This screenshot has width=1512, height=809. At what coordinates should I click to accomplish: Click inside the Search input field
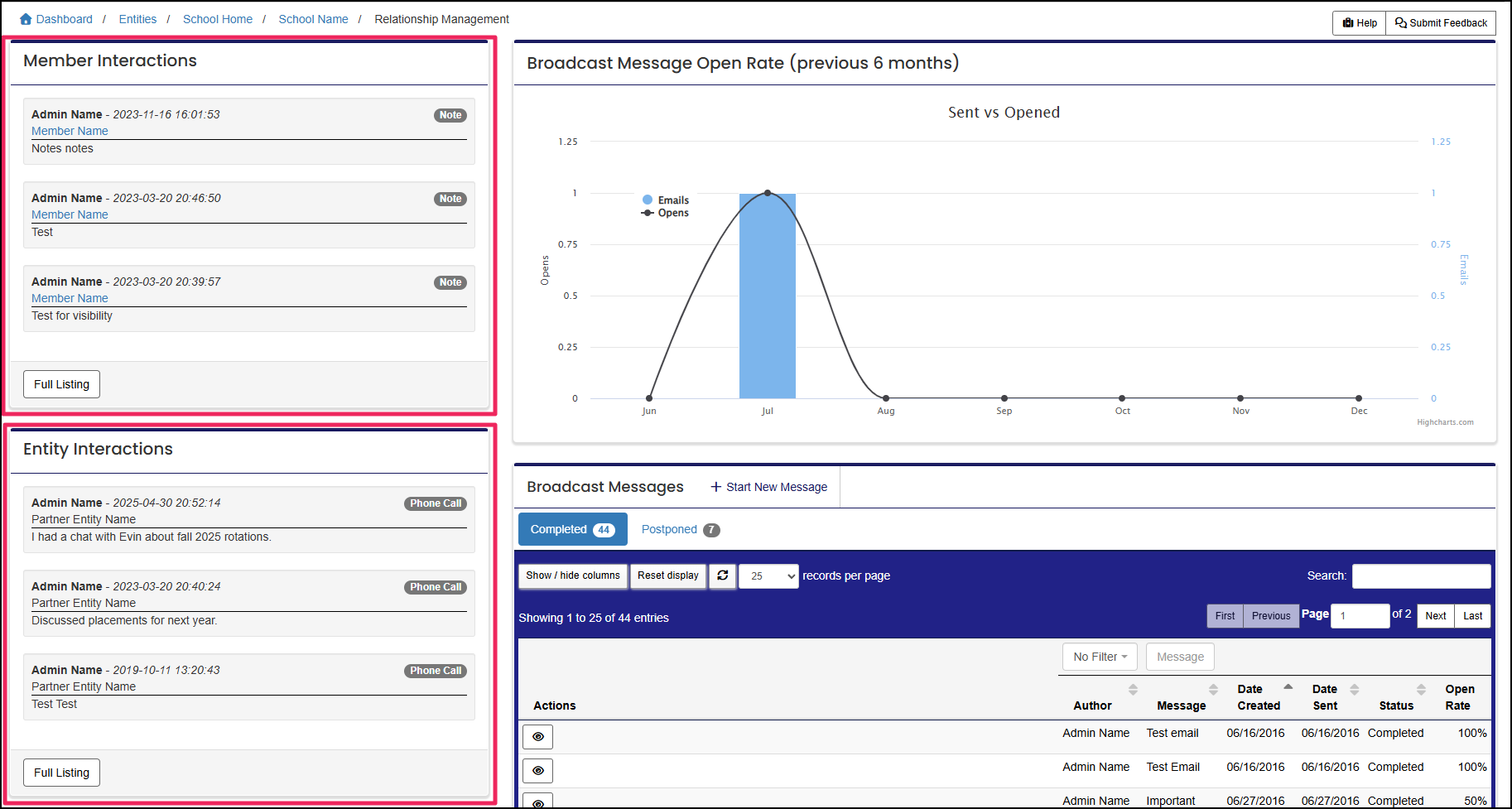pos(1421,575)
